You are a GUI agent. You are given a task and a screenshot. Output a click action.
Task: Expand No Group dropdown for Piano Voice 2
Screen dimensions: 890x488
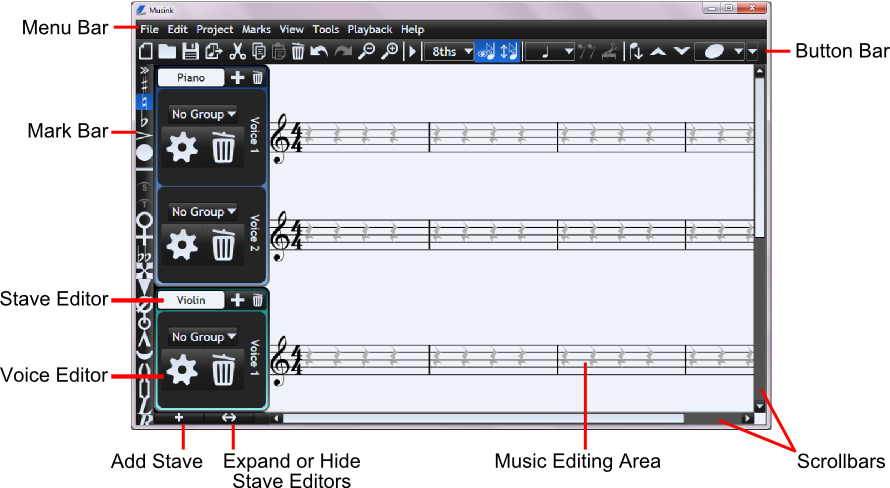click(203, 212)
